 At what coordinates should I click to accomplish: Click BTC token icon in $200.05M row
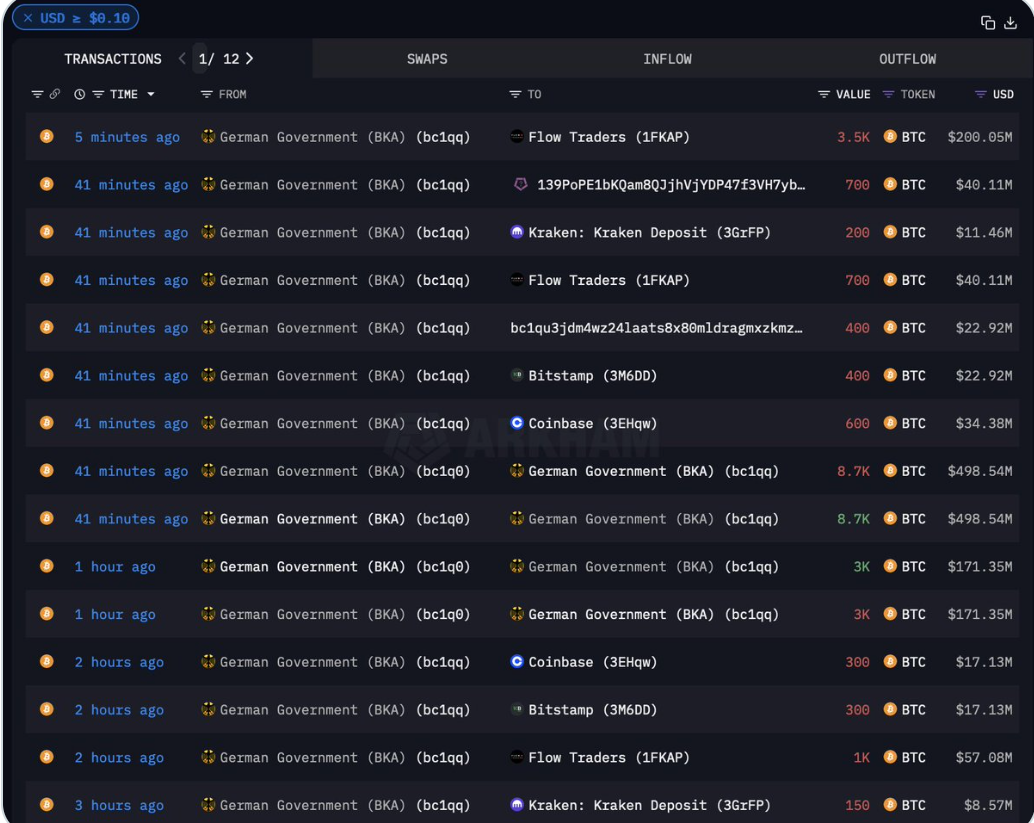coord(890,137)
